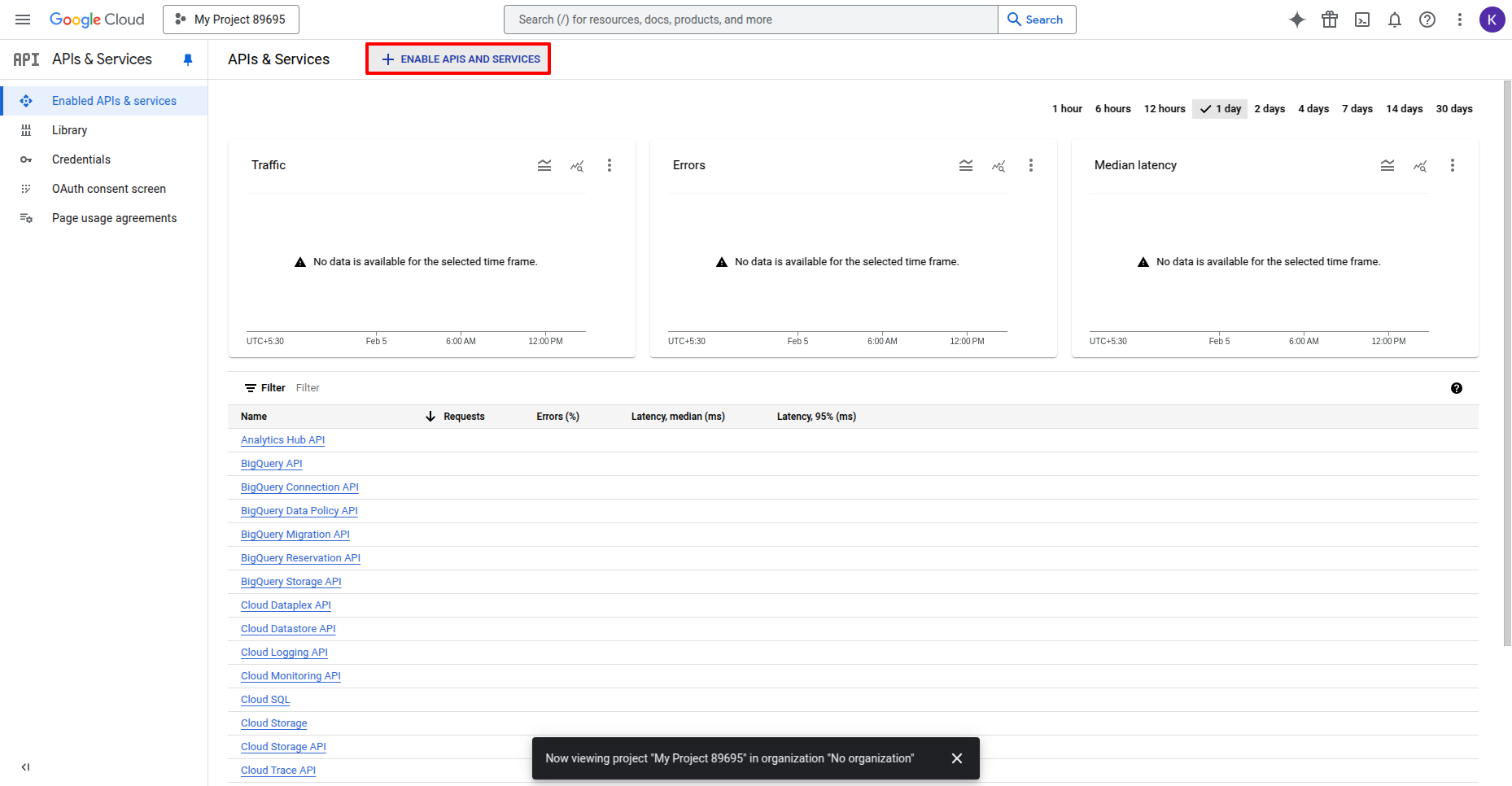
Task: Sort by Latency, median (ms) column
Action: 678,417
